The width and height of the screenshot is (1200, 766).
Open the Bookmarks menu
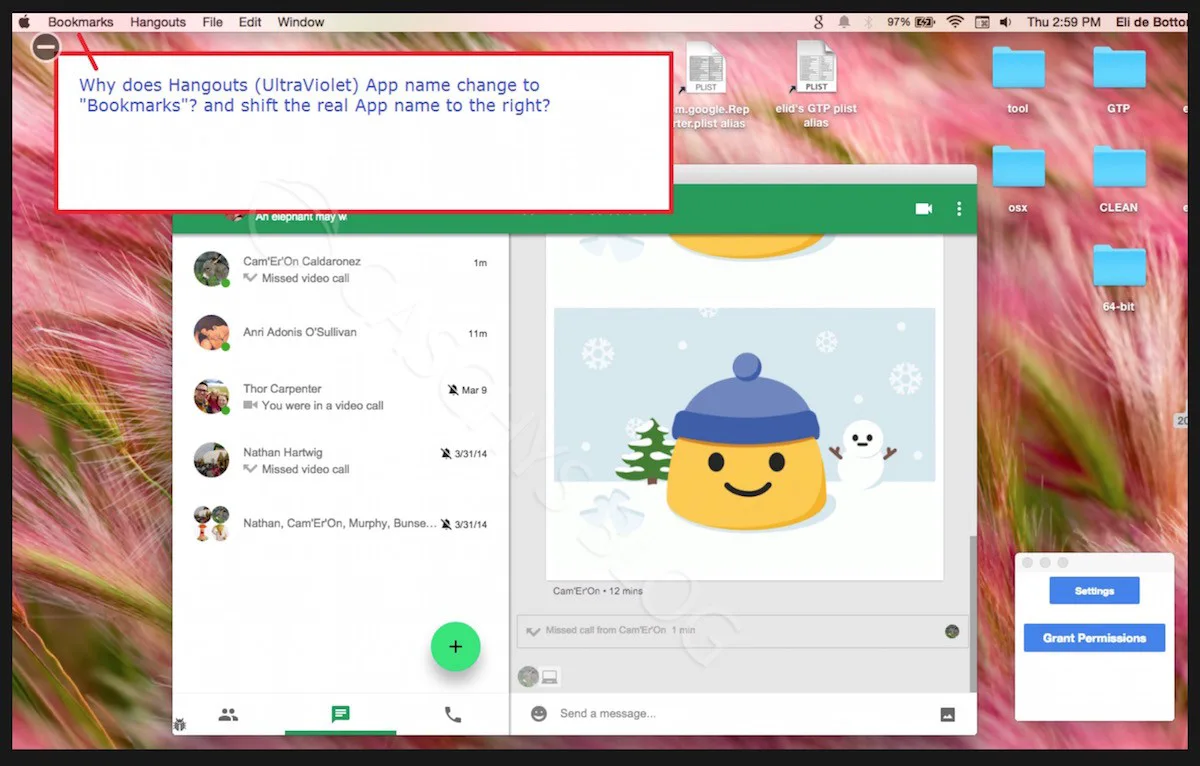coord(81,22)
